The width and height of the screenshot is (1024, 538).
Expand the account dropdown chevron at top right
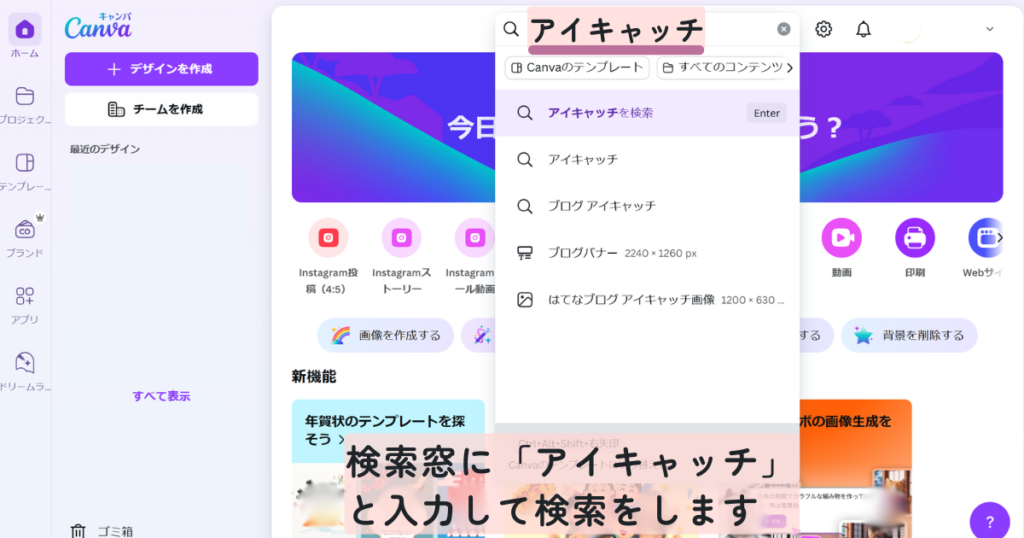989,29
